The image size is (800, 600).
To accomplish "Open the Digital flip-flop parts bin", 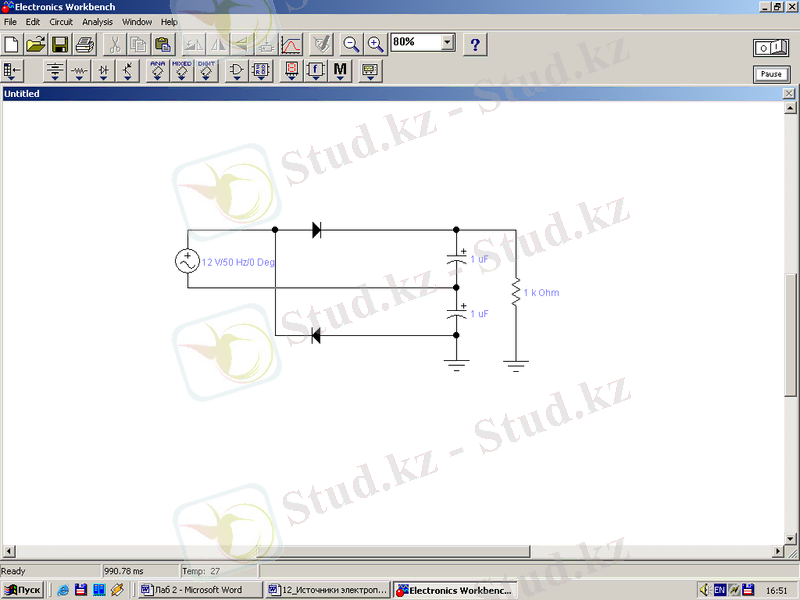I will point(261,70).
